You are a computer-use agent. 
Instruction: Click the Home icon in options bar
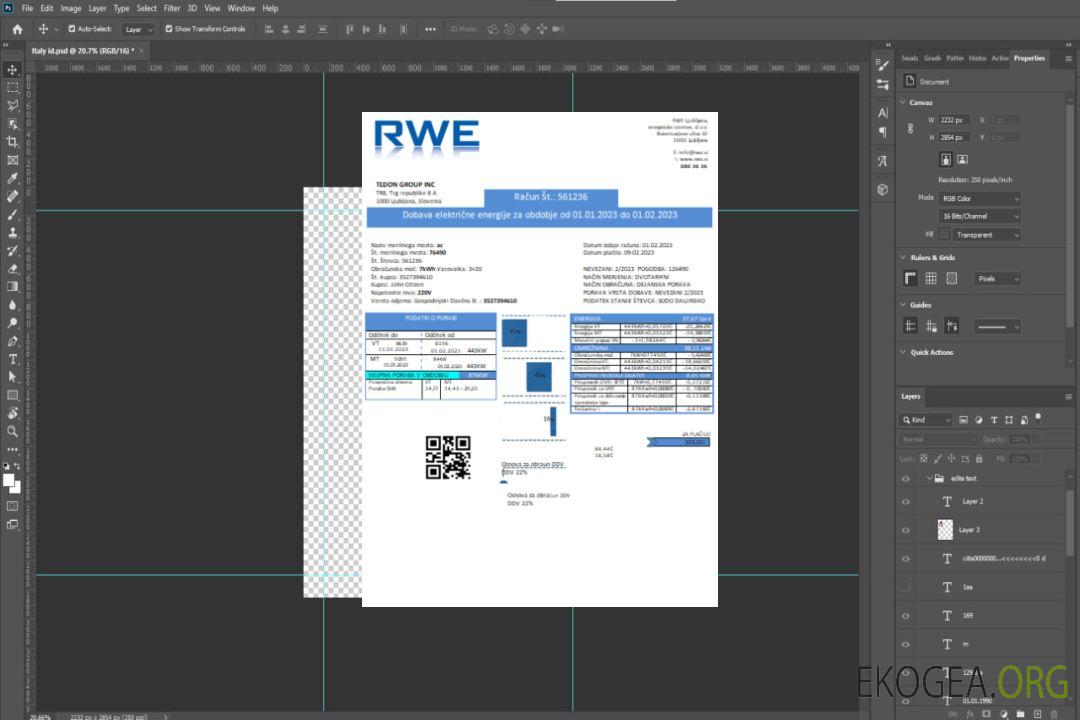(x=17, y=29)
